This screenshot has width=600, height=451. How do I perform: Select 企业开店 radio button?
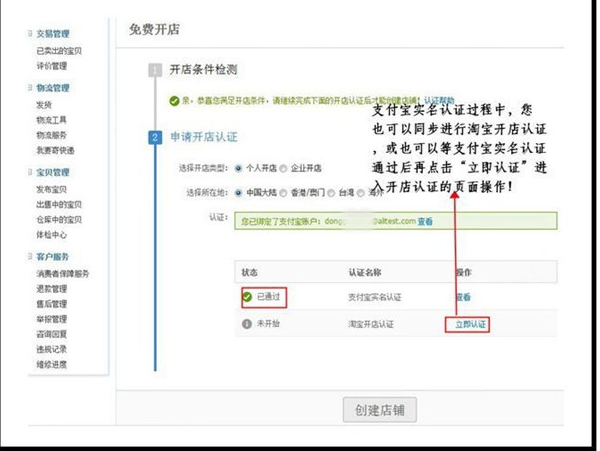click(283, 168)
